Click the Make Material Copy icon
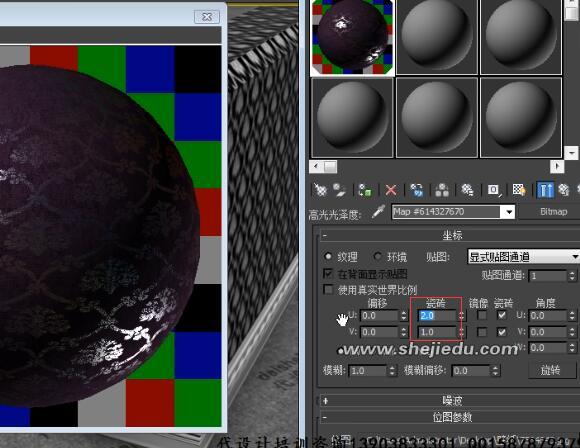Screen dimensions: 580x448 point(417,190)
